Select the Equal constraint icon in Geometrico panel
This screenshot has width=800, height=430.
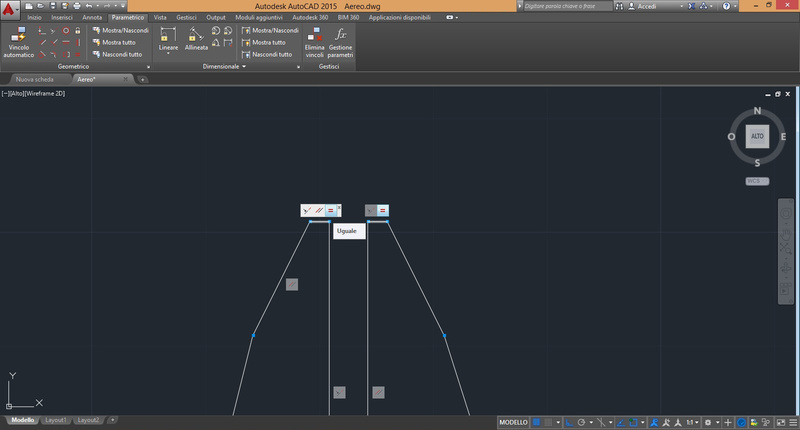pos(78,55)
